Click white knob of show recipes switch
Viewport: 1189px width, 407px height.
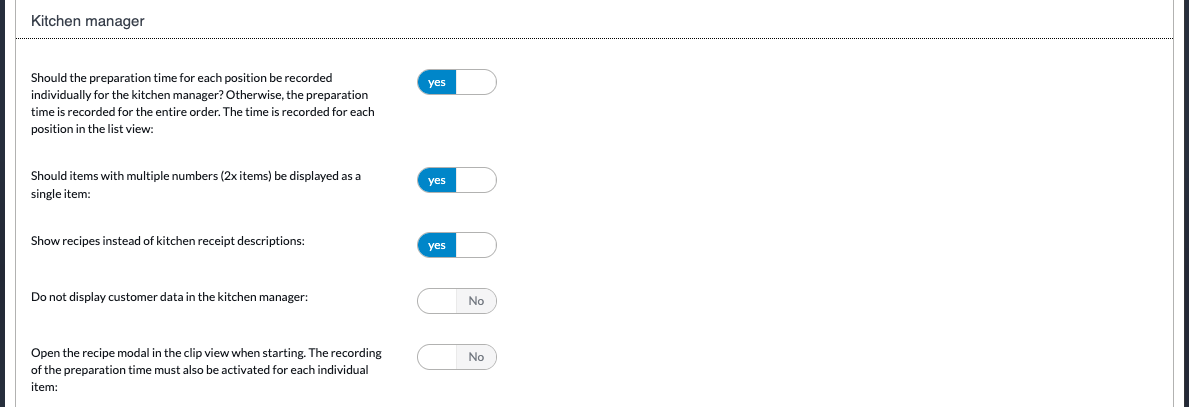click(476, 245)
